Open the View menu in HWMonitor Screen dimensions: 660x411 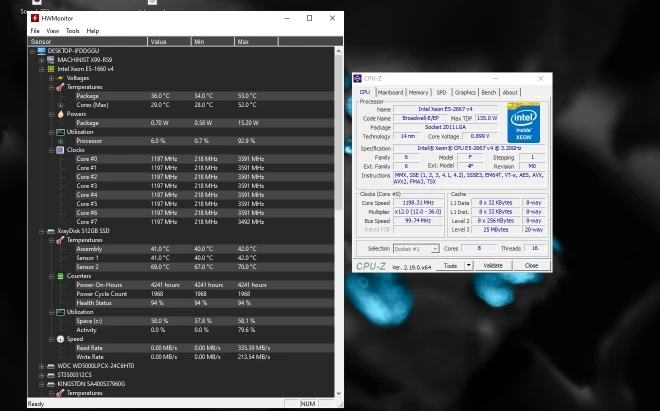(53, 31)
